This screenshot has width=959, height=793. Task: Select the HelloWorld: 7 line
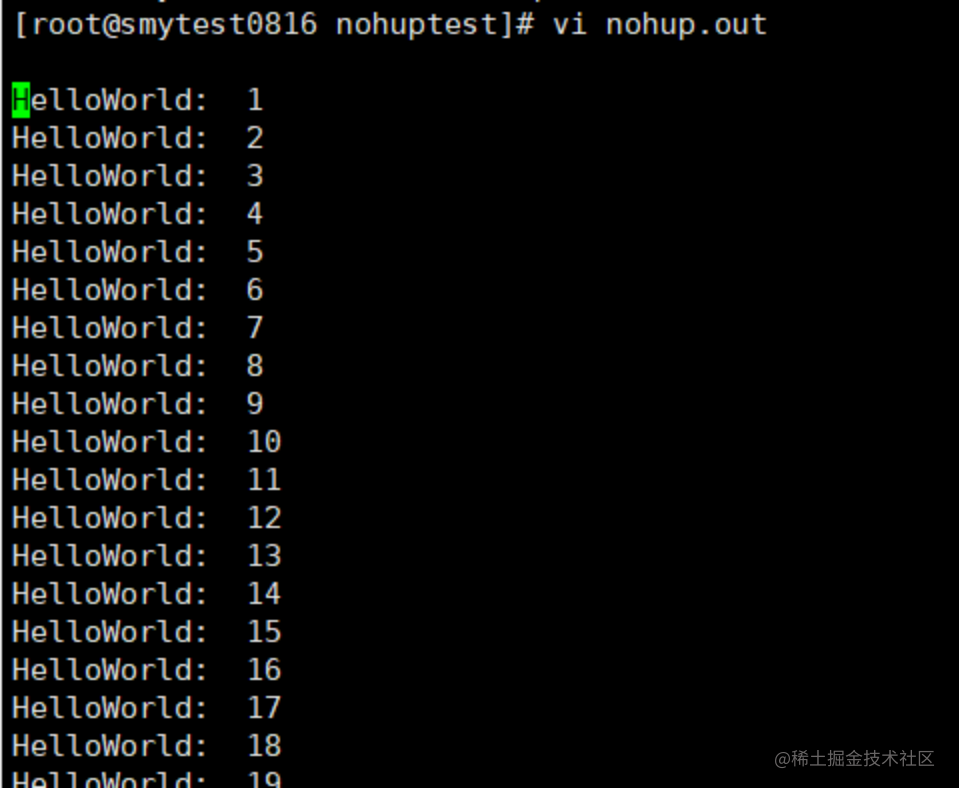(x=138, y=328)
